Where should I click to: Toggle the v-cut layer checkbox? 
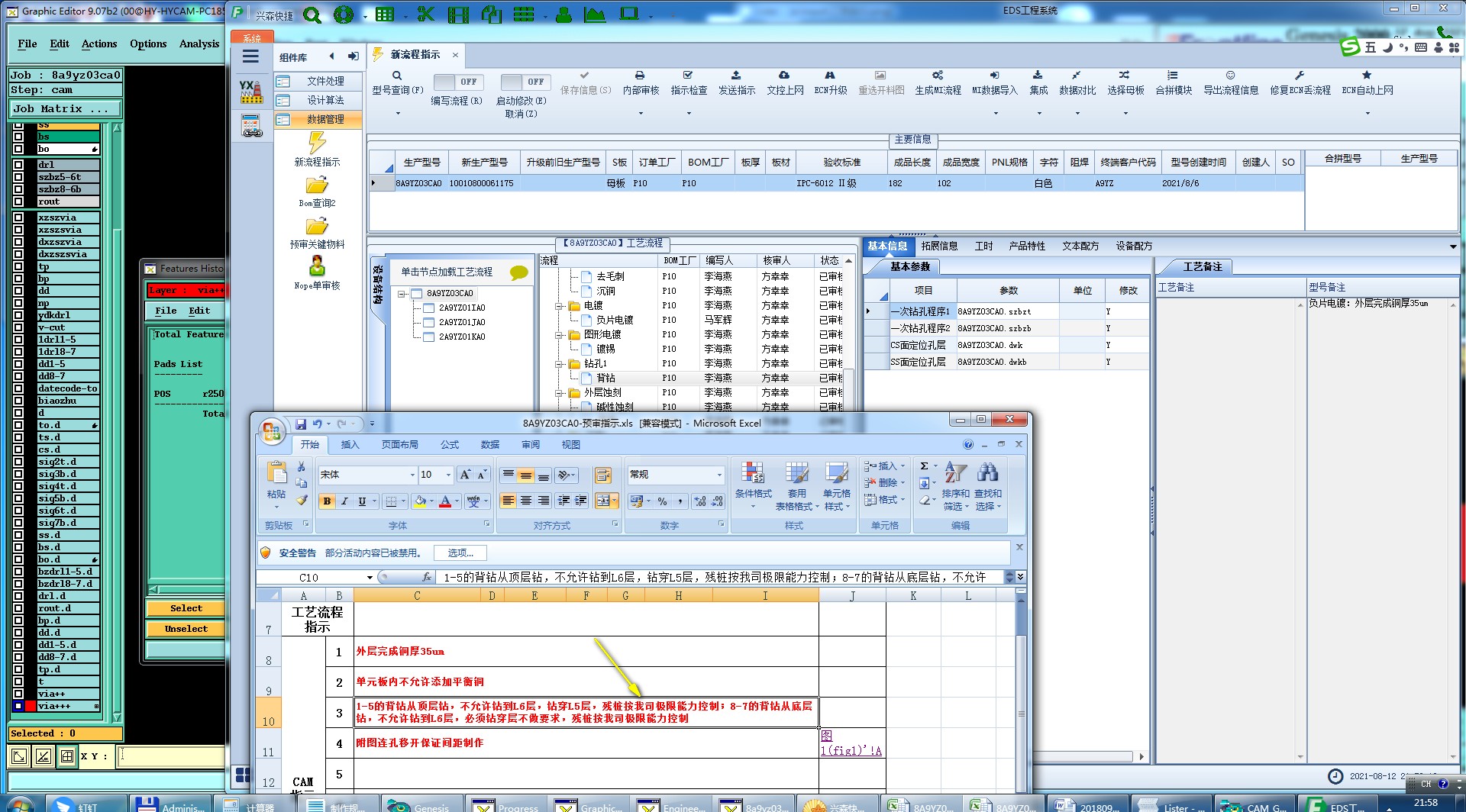pyautogui.click(x=18, y=327)
